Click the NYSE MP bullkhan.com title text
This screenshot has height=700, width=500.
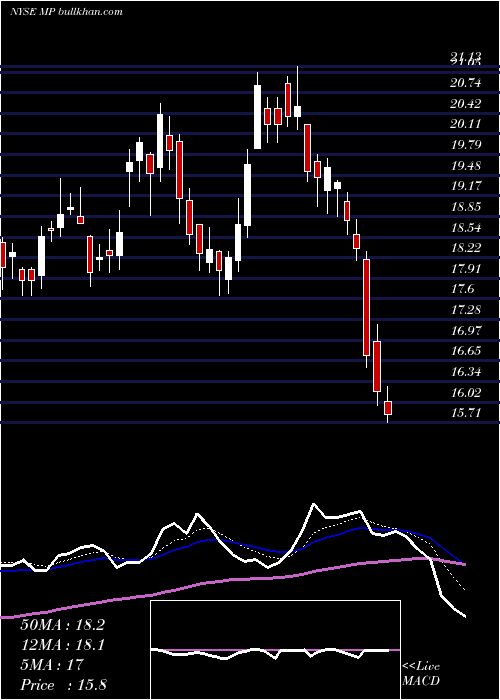click(66, 11)
